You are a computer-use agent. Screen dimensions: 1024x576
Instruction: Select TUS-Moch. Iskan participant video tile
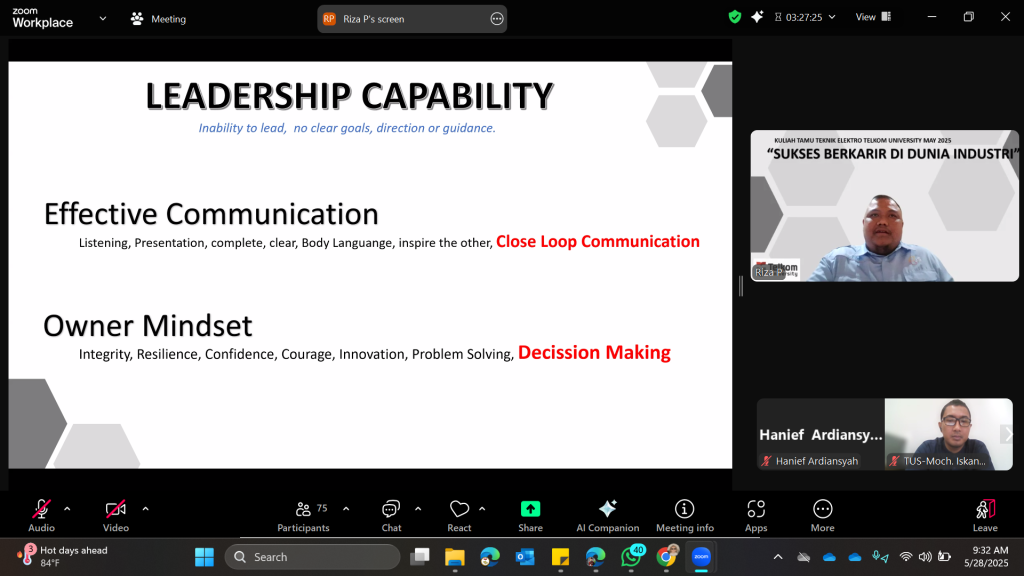pyautogui.click(x=948, y=434)
